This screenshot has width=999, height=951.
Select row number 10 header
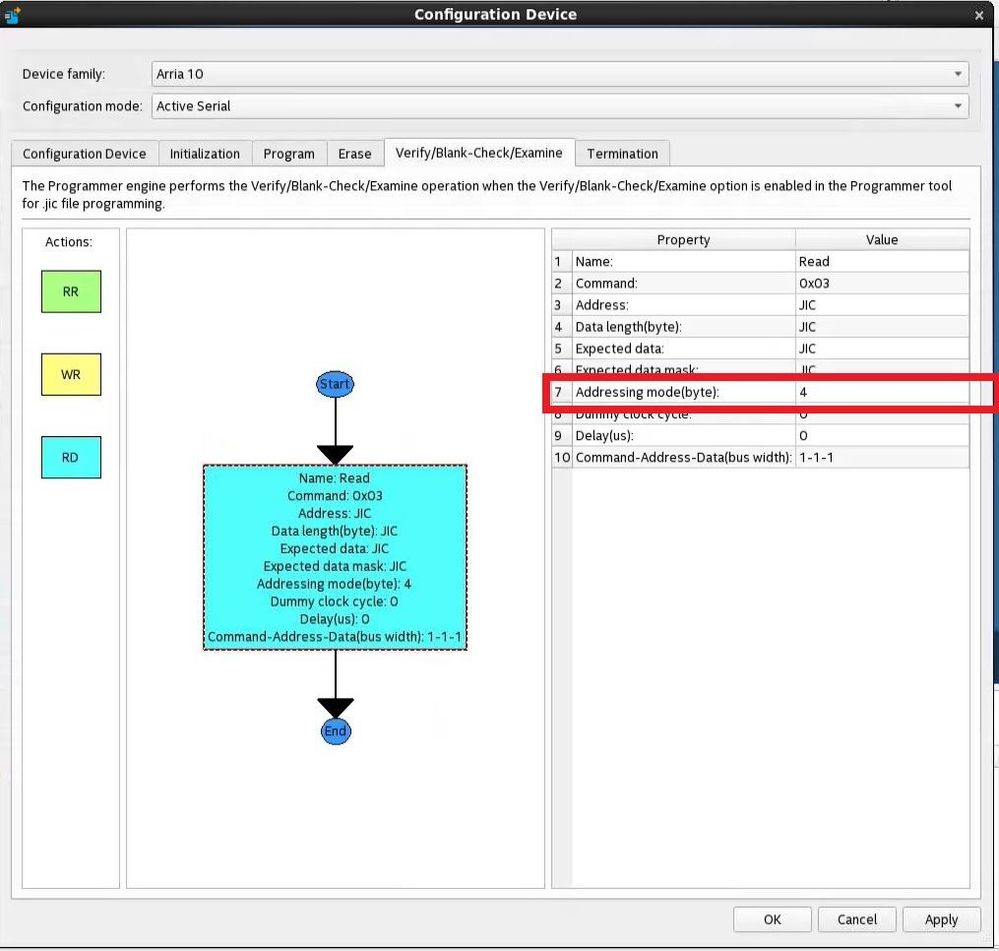coord(562,457)
